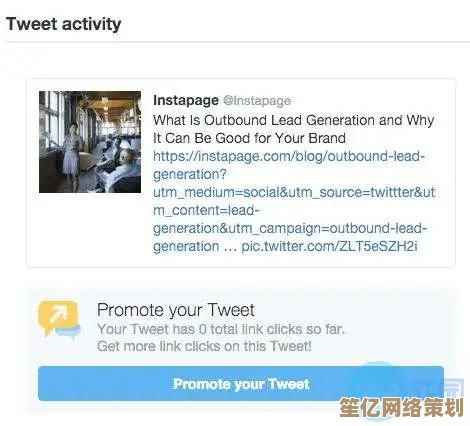
Task: Click the yellow promote arrow speech-bubble icon
Action: [x=58, y=317]
